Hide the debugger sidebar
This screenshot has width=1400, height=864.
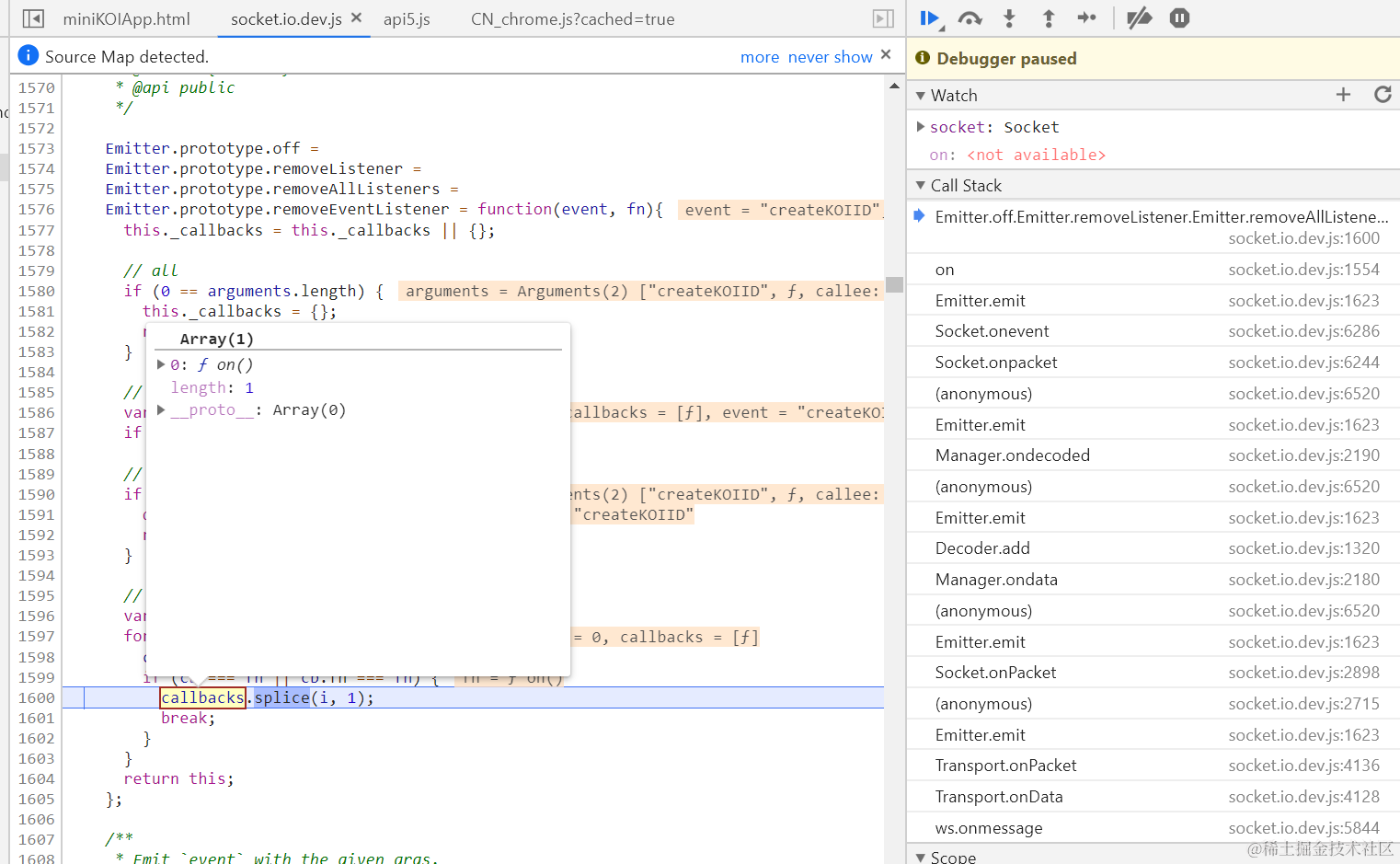tap(883, 18)
